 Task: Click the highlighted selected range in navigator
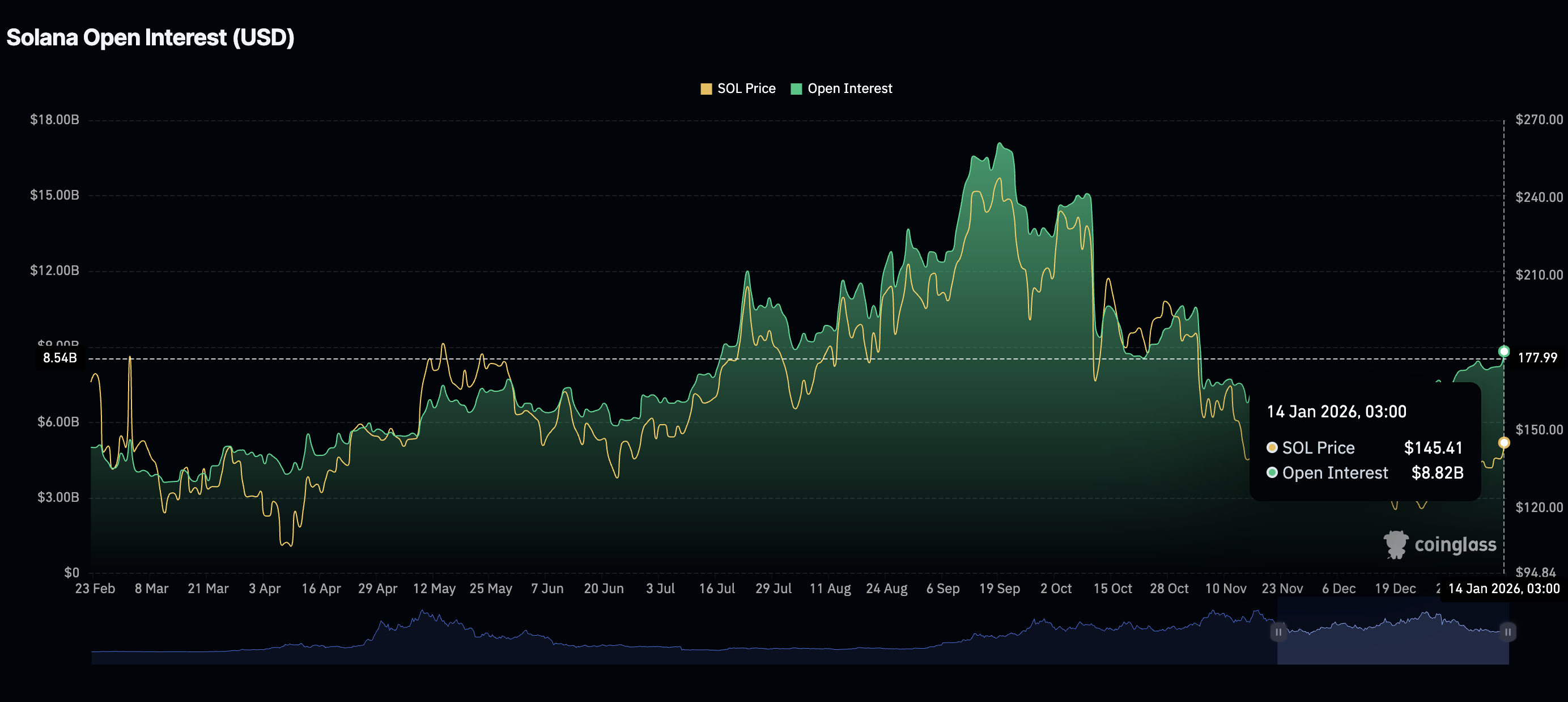[x=1393, y=645]
